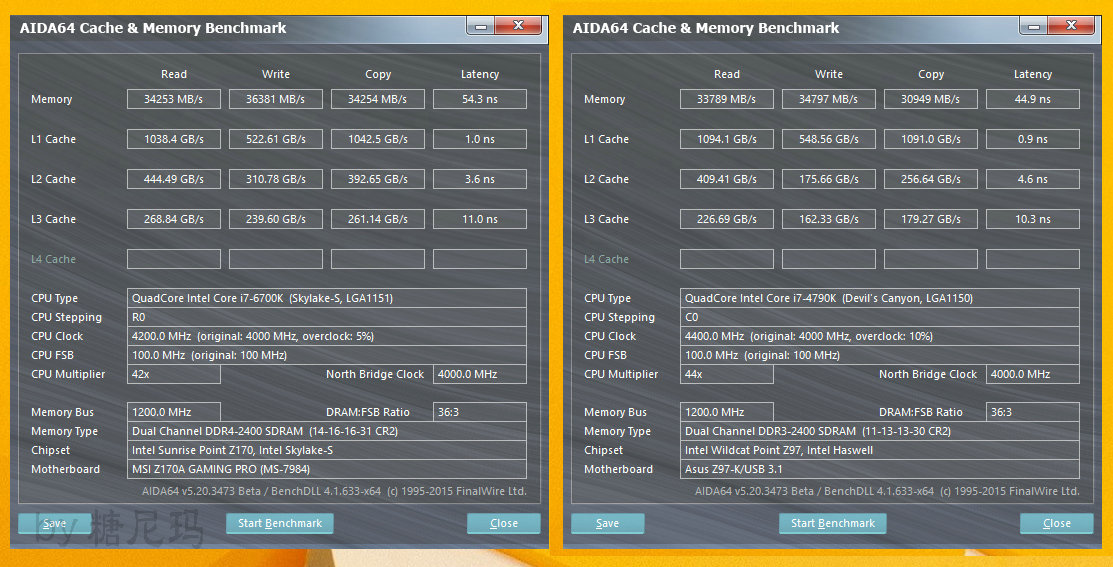1113x567 pixels.
Task: Select L1 Cache Latency 0.9 ns
Action: pos(1033,139)
